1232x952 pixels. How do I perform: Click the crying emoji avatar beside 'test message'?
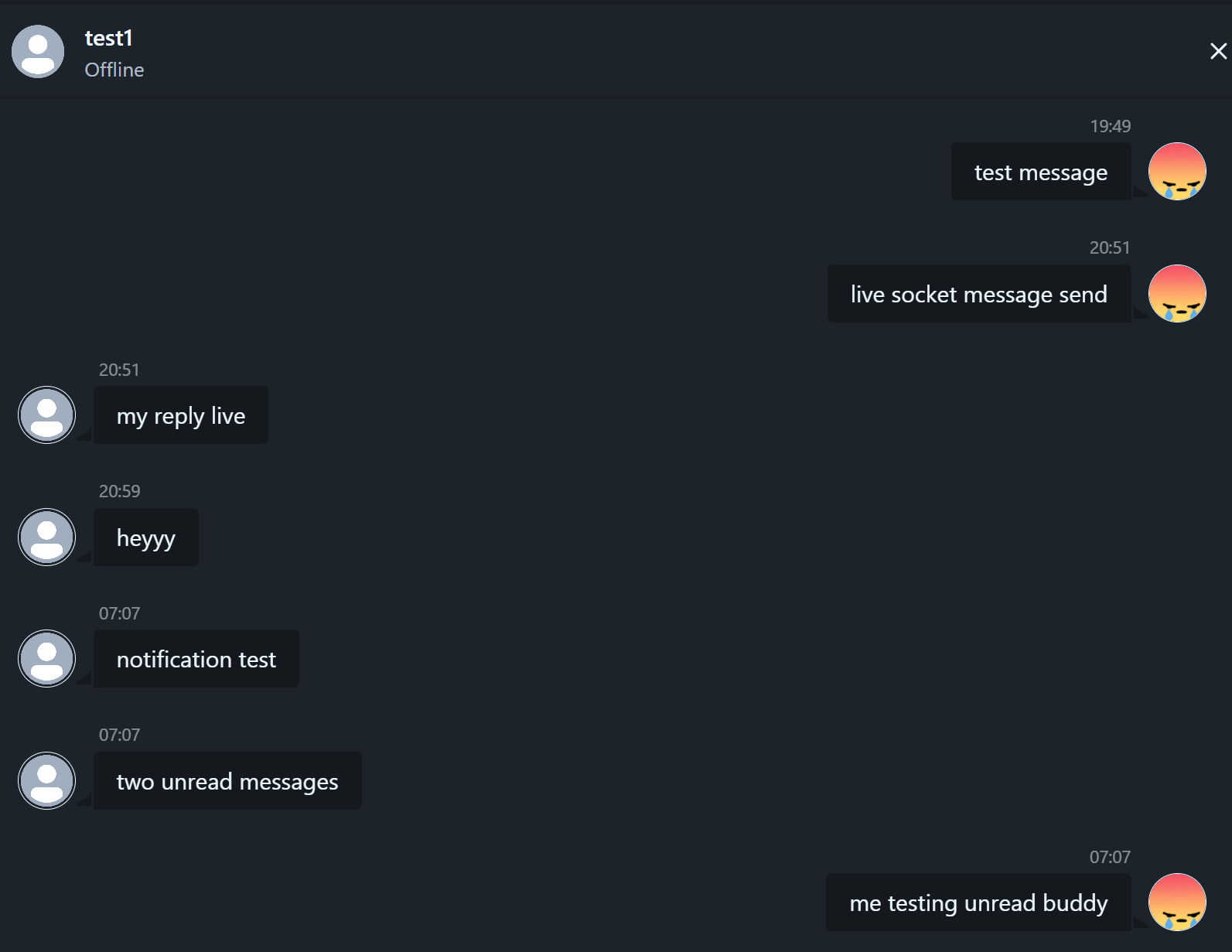tap(1177, 171)
